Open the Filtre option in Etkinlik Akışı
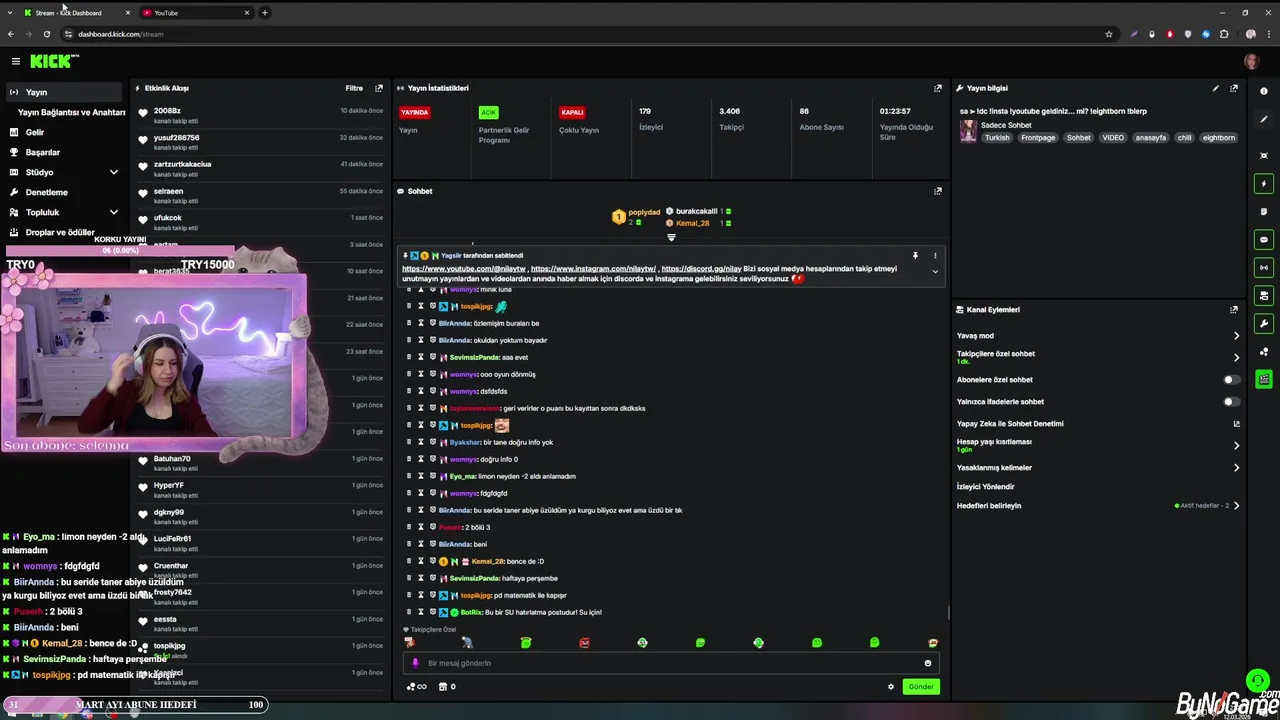The image size is (1280, 720). coord(354,88)
